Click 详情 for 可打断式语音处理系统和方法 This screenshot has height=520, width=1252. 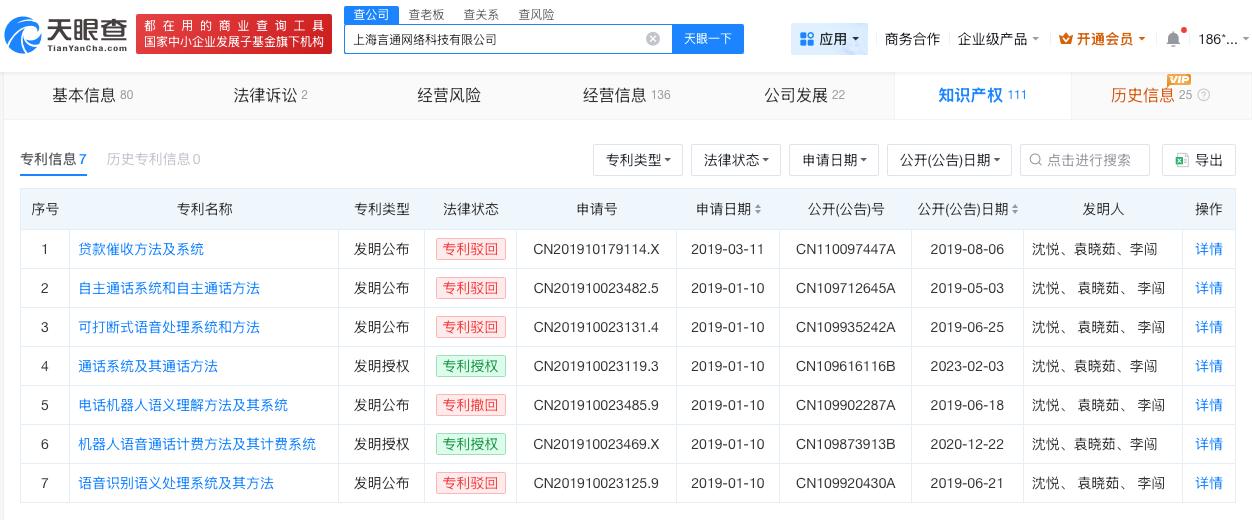click(x=1209, y=327)
